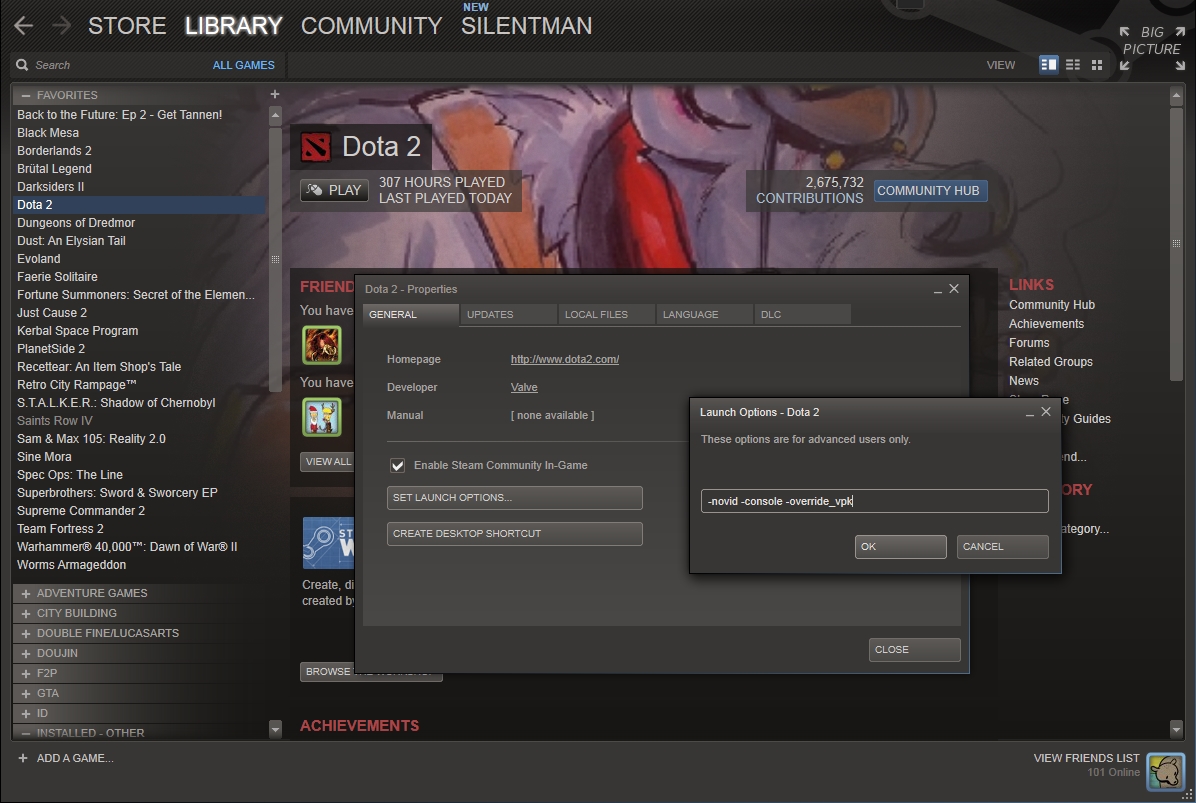Click the plus icon above the game list

(275, 94)
